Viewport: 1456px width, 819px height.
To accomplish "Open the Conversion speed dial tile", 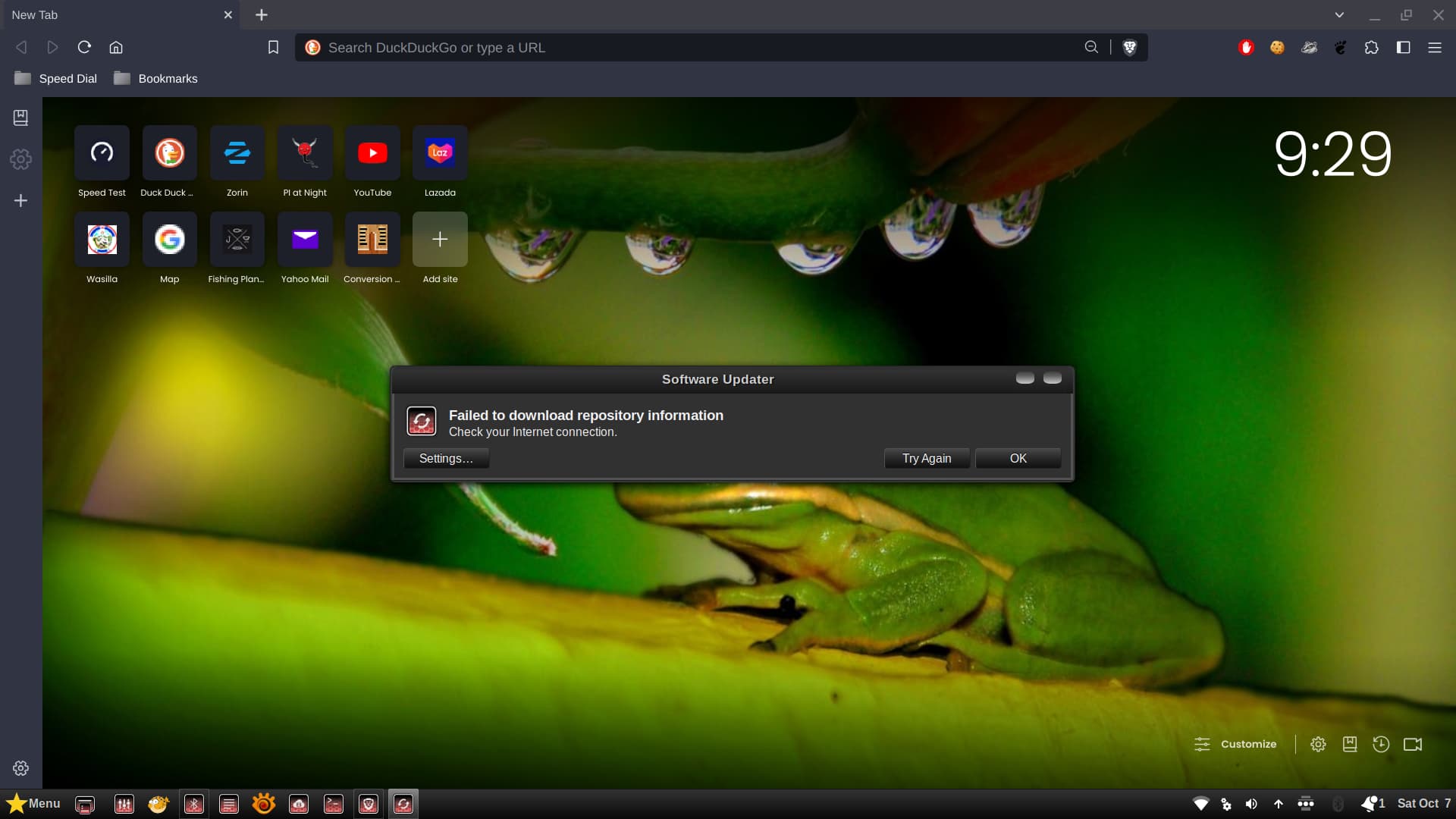I will click(372, 239).
